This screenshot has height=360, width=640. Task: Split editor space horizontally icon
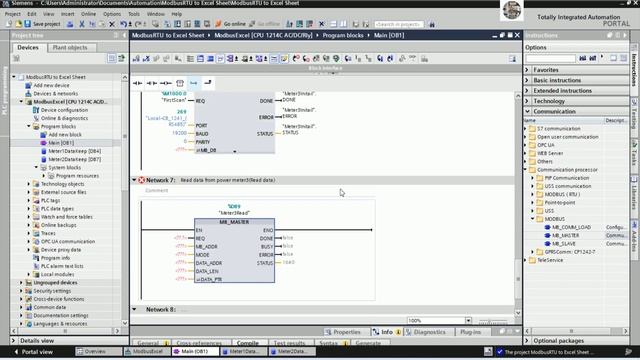click(333, 24)
